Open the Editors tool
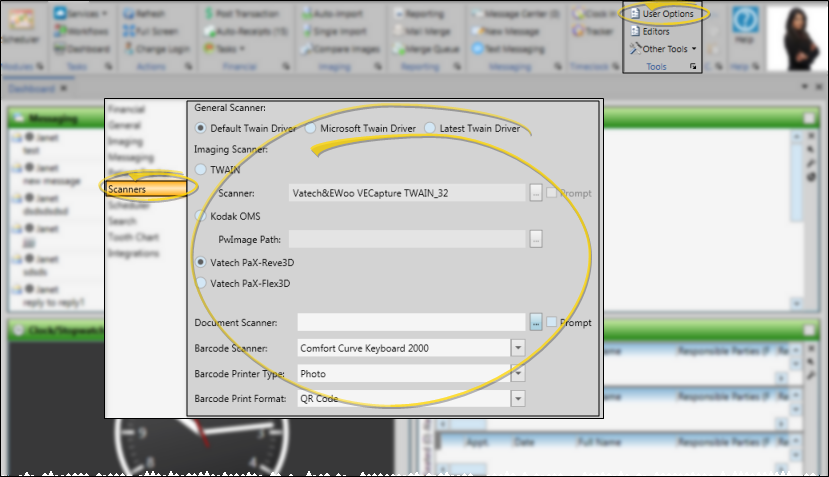829x477 pixels. [x=650, y=32]
